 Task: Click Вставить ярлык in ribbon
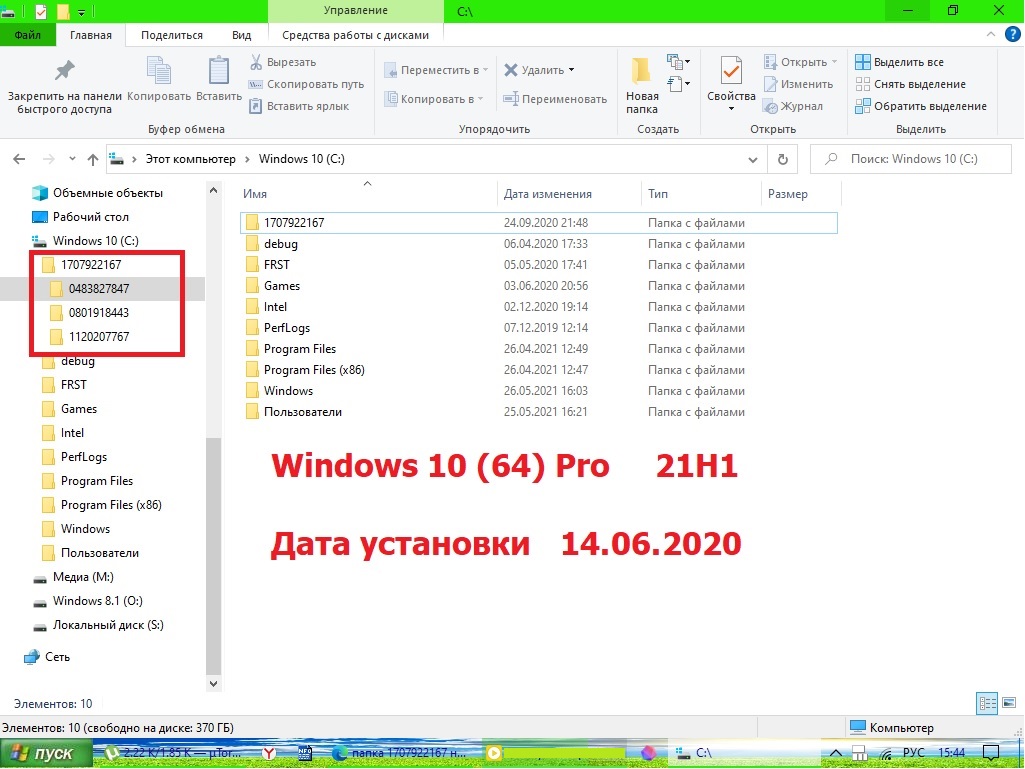[299, 106]
